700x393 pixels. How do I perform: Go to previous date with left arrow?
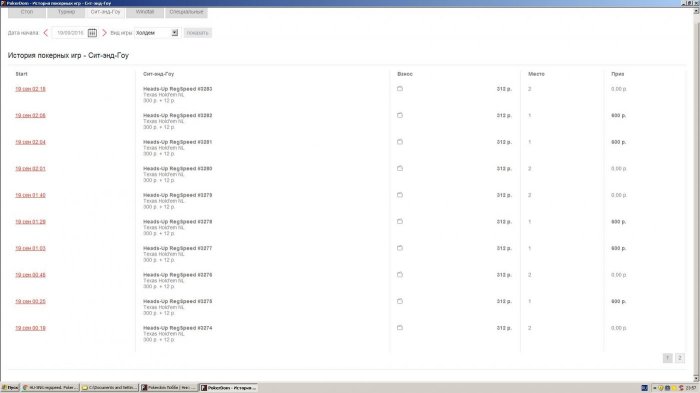tap(46, 33)
